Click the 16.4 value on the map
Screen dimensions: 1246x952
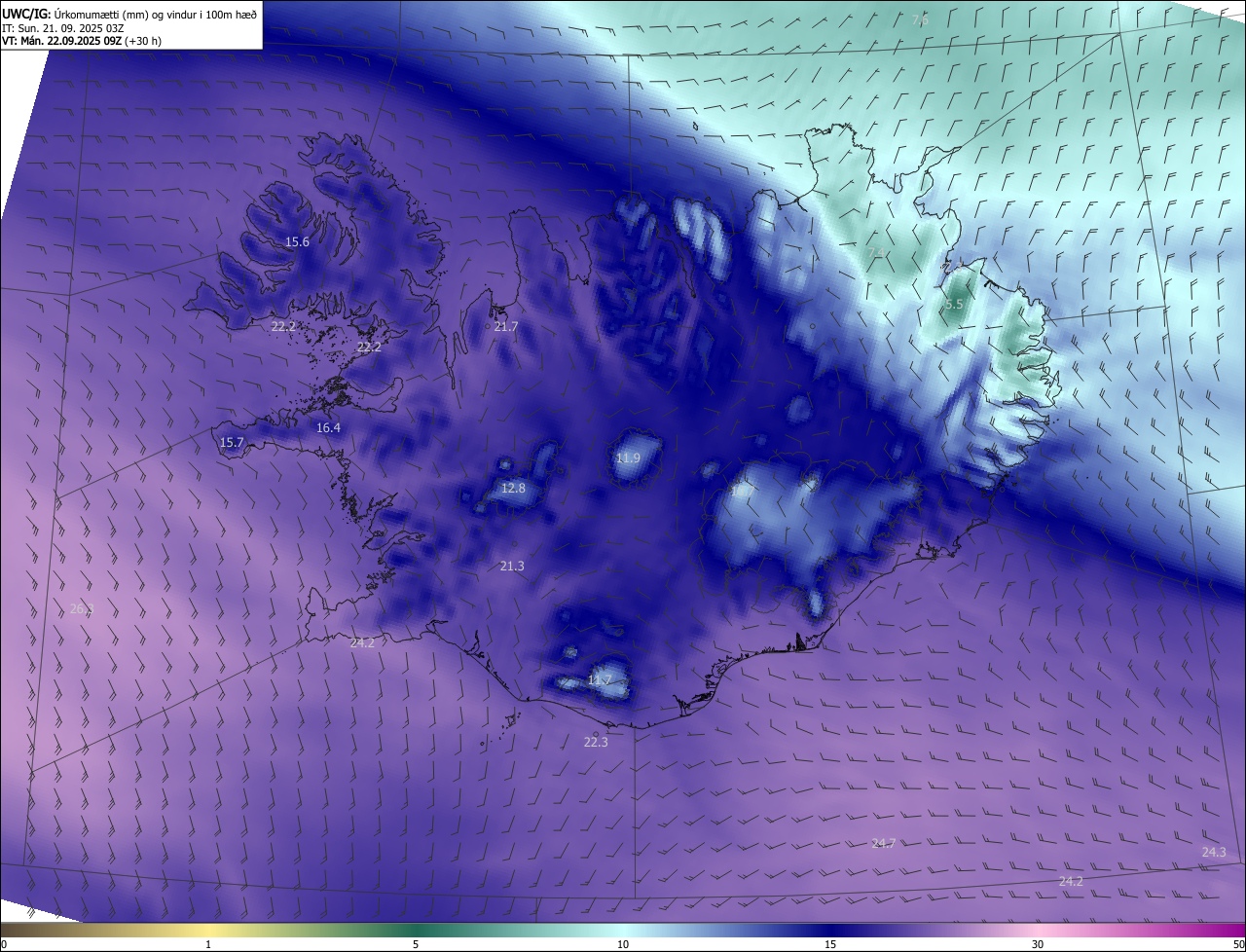(x=328, y=427)
